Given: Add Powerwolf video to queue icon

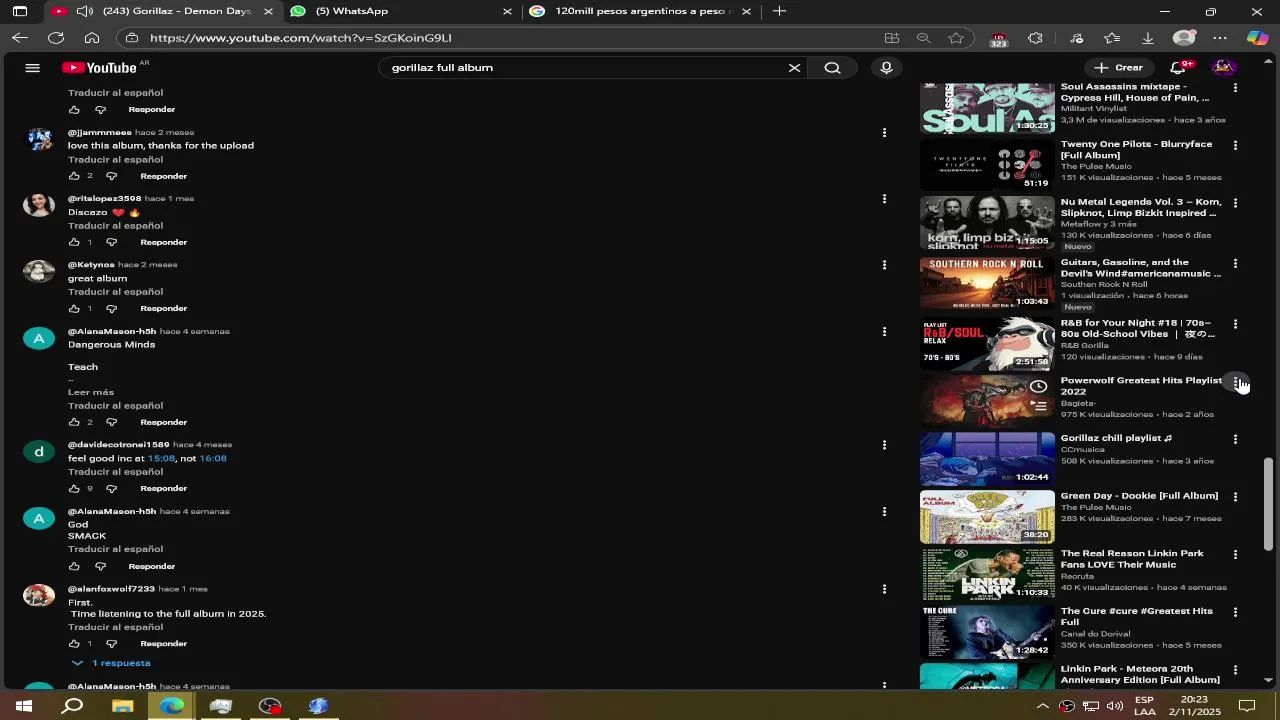Looking at the screenshot, I should (1040, 407).
